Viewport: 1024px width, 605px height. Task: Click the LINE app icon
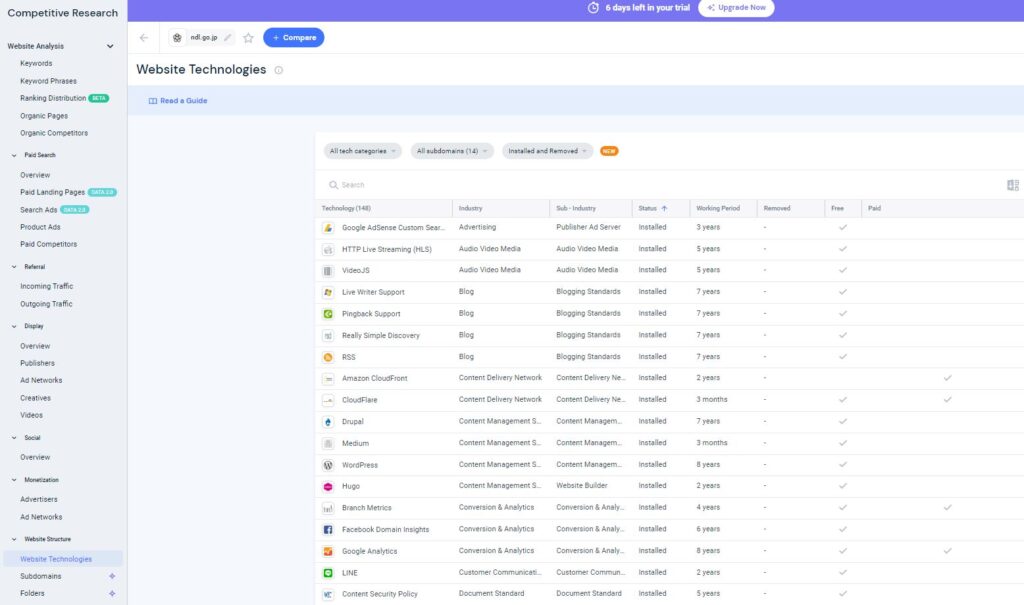click(328, 573)
